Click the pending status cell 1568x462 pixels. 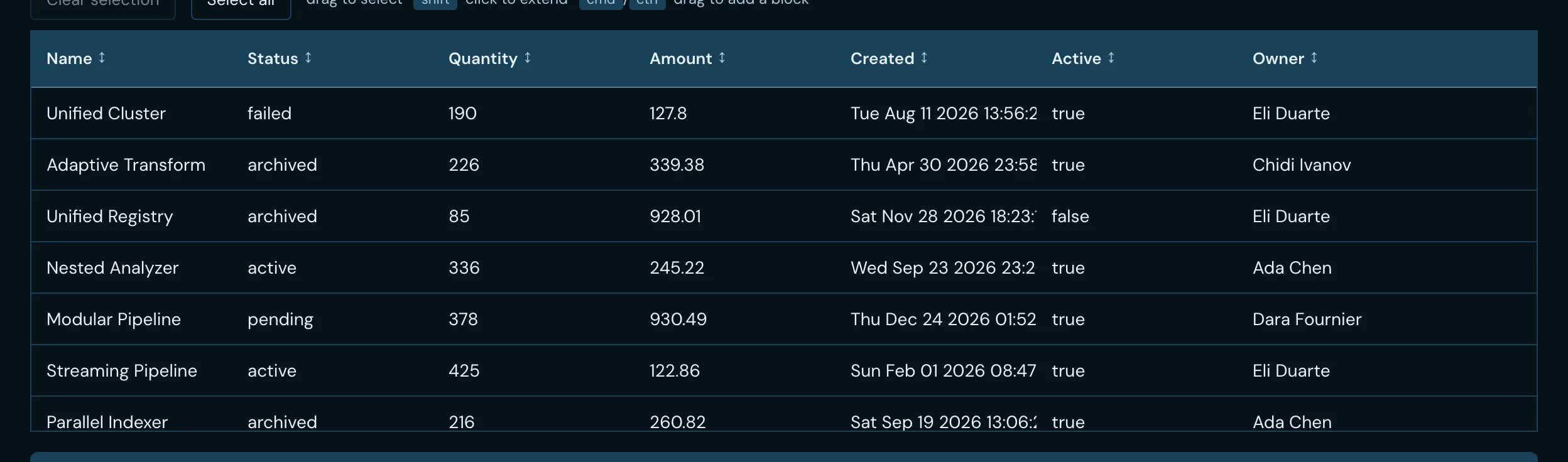(332, 319)
